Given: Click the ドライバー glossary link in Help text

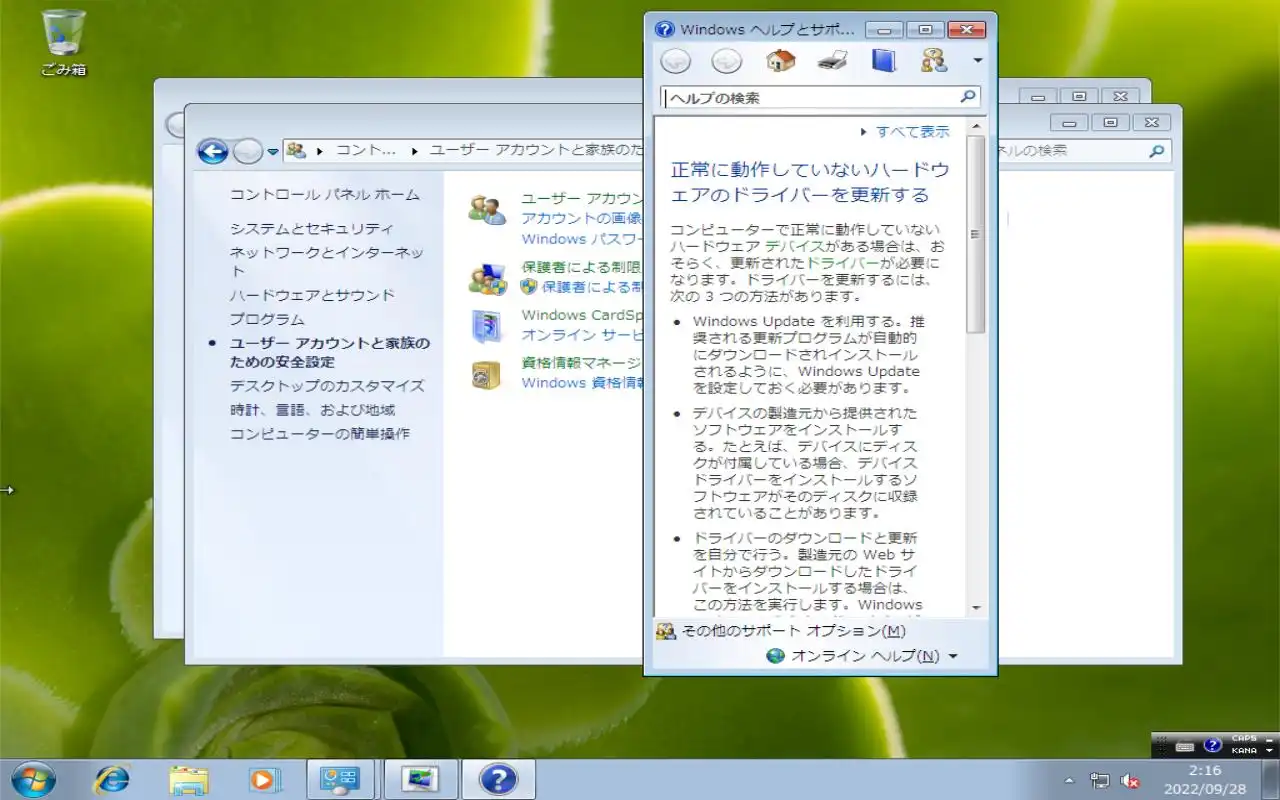Looking at the screenshot, I should [842, 262].
